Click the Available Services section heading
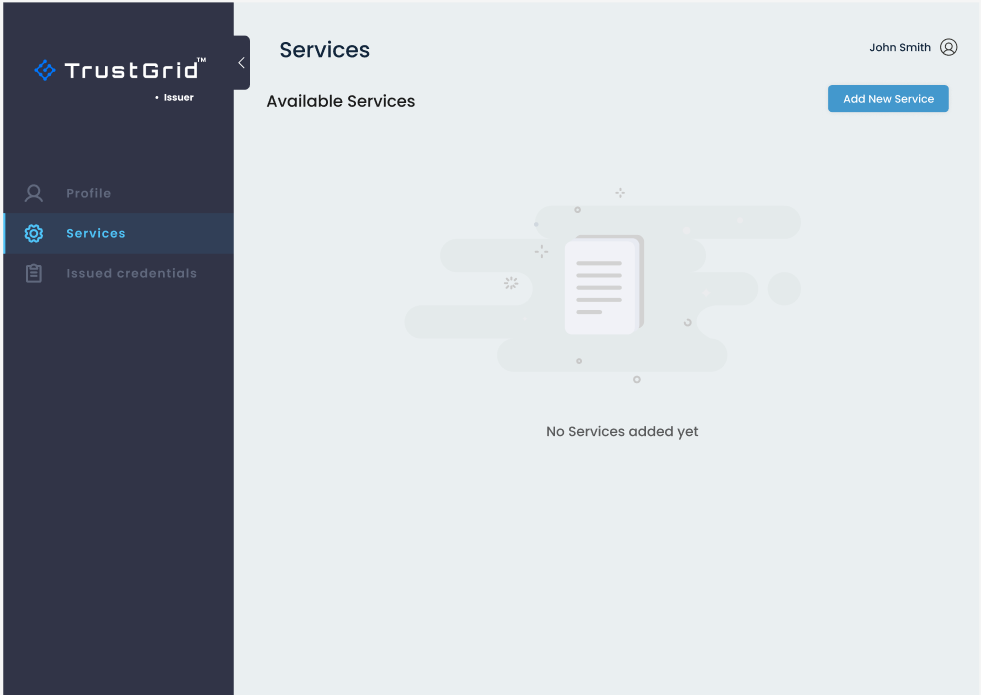Viewport: 981px width, 695px height. click(x=340, y=101)
